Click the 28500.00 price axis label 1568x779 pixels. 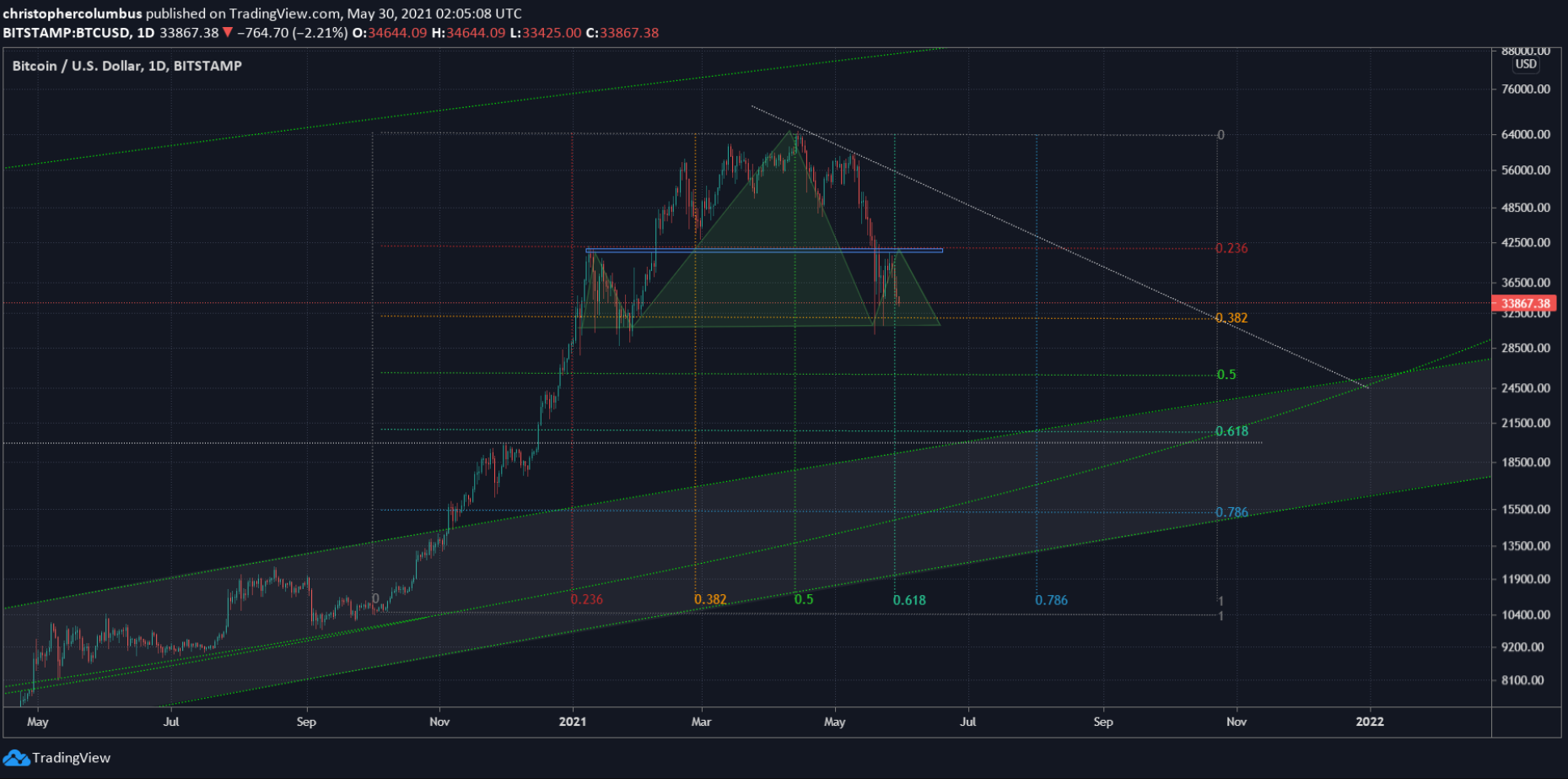coord(1526,348)
